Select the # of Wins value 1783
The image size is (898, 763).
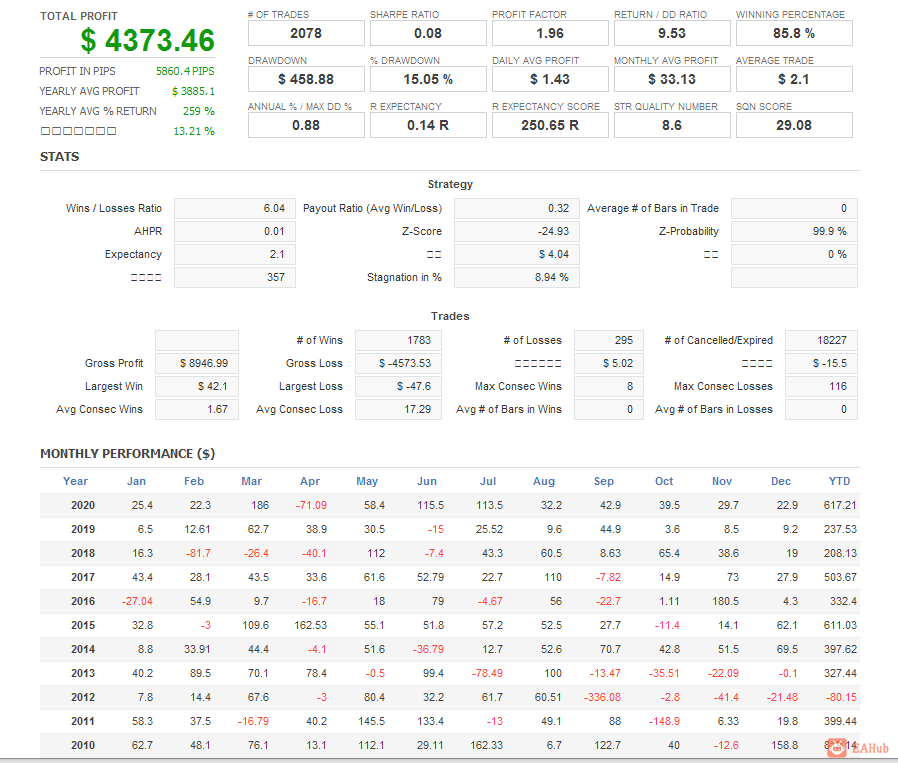398,340
